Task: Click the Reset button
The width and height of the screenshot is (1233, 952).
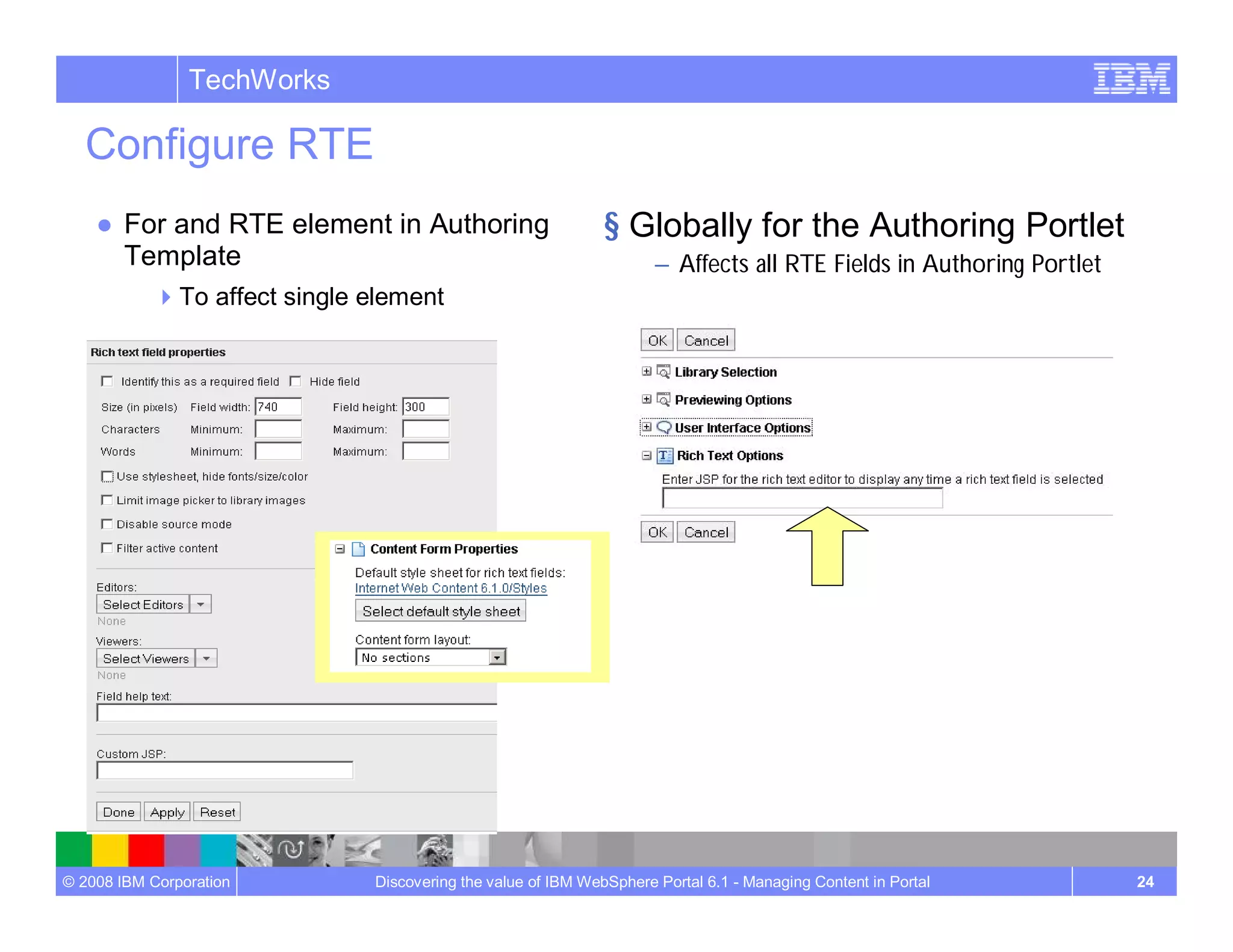Action: (x=217, y=812)
